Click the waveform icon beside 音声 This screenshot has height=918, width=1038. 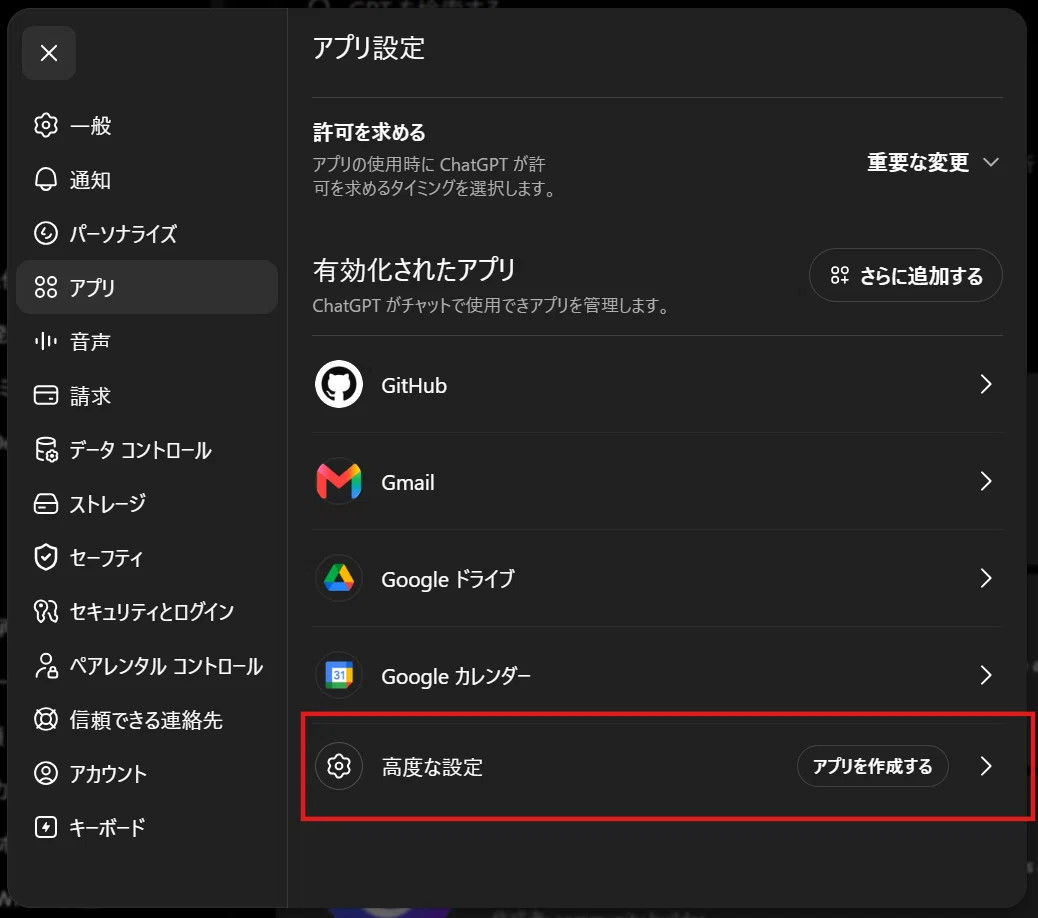[x=46, y=342]
